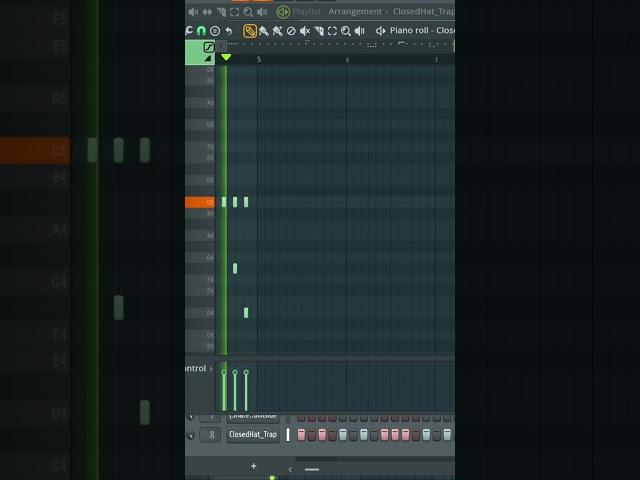Toggle third step of ClosedHat_Trap row
The image size is (640, 480).
point(322,435)
